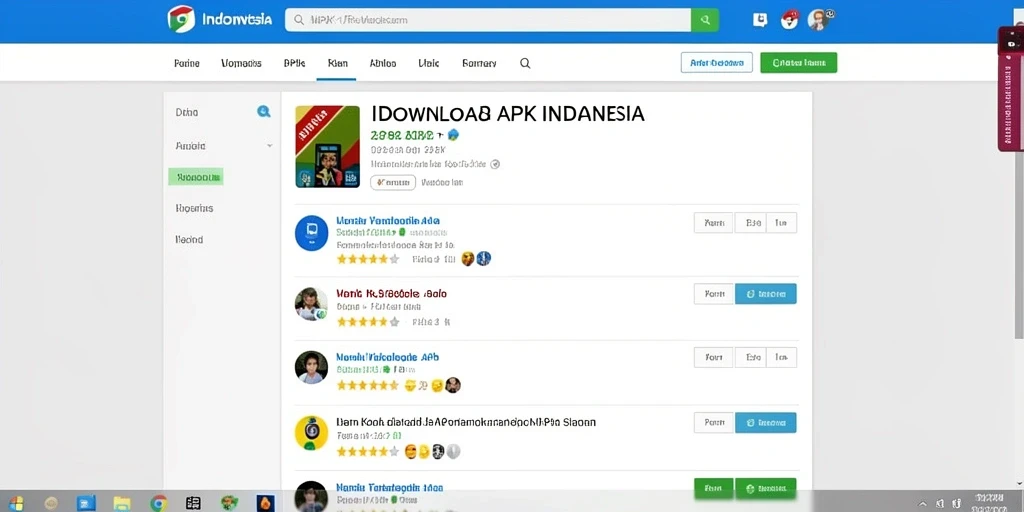The image size is (1024, 512).
Task: Click the dark face badge in Yatcoleode AAb row
Action: tap(453, 385)
